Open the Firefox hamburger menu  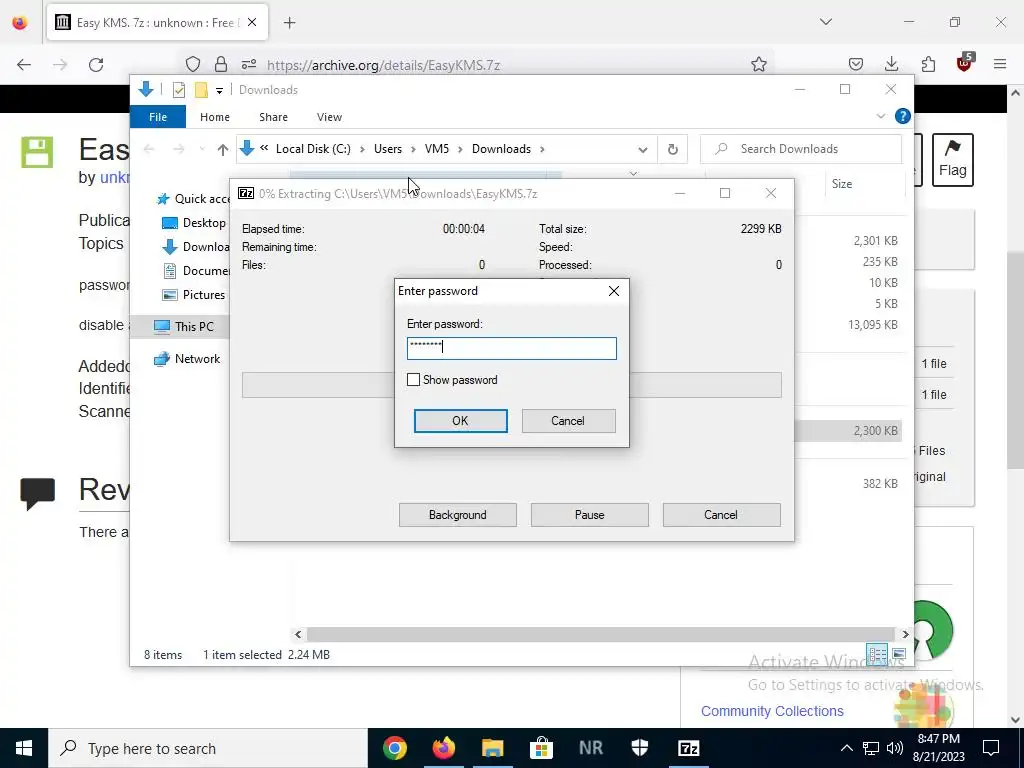click(1000, 64)
